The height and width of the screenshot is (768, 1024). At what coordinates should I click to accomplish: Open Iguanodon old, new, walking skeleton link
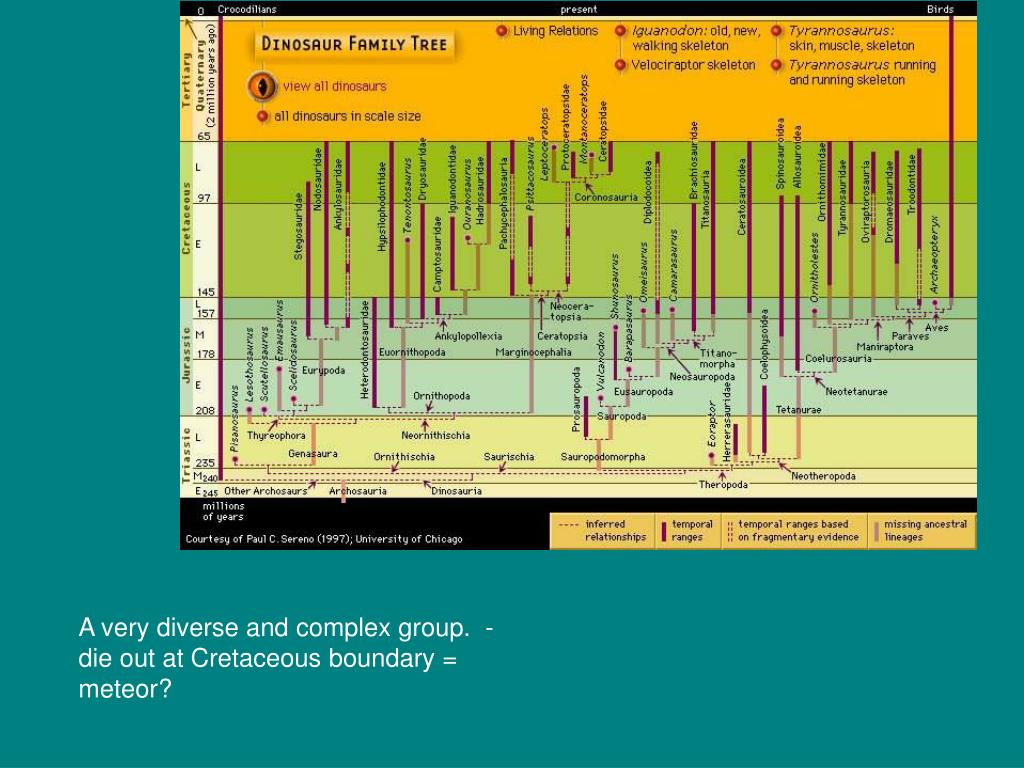tap(696, 38)
